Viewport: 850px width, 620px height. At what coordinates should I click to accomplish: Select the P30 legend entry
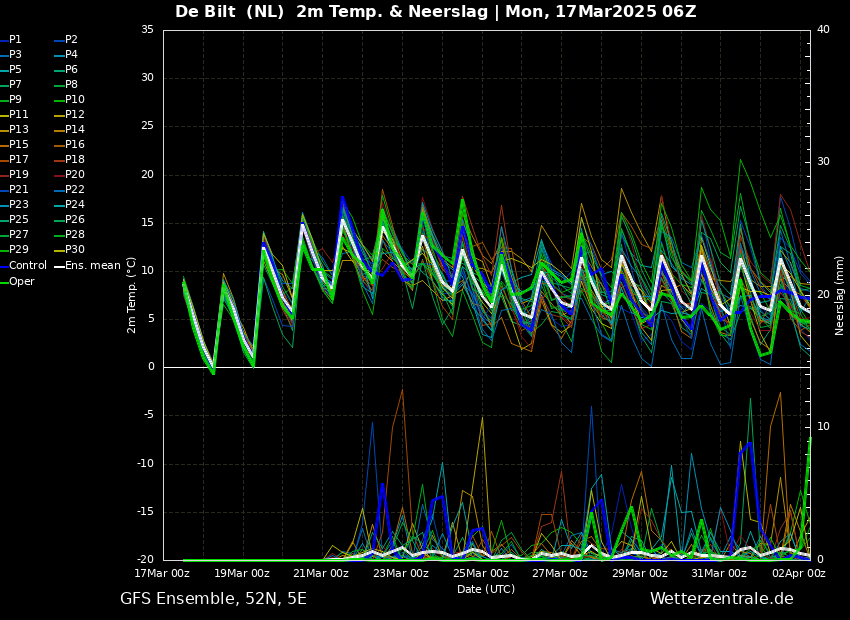(x=74, y=250)
